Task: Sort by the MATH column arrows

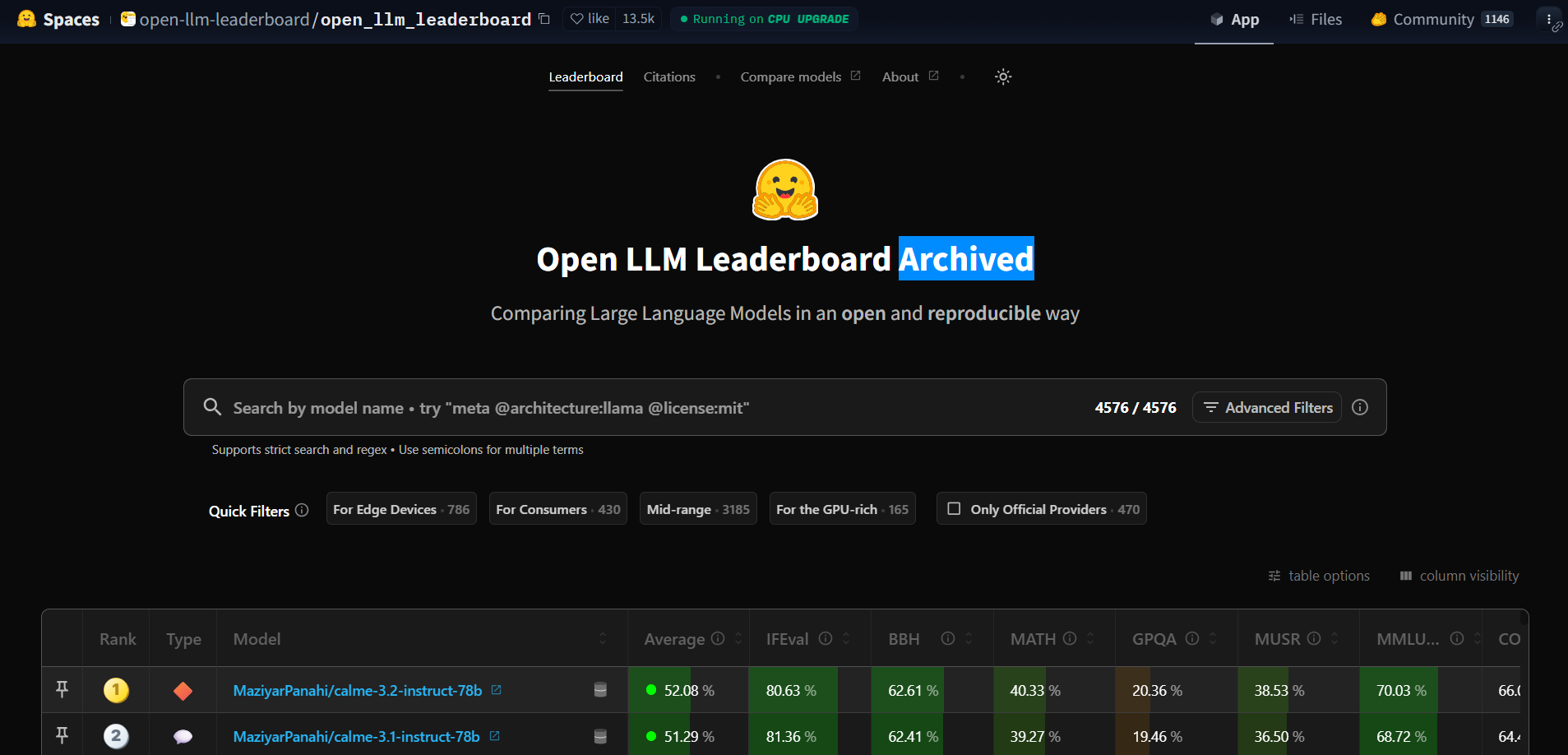Action: pyautogui.click(x=1090, y=638)
